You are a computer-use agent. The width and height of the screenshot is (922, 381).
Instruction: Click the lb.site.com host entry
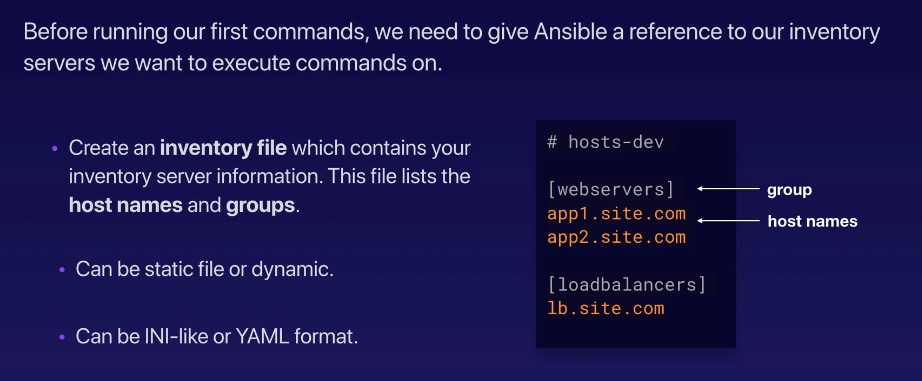pos(606,308)
